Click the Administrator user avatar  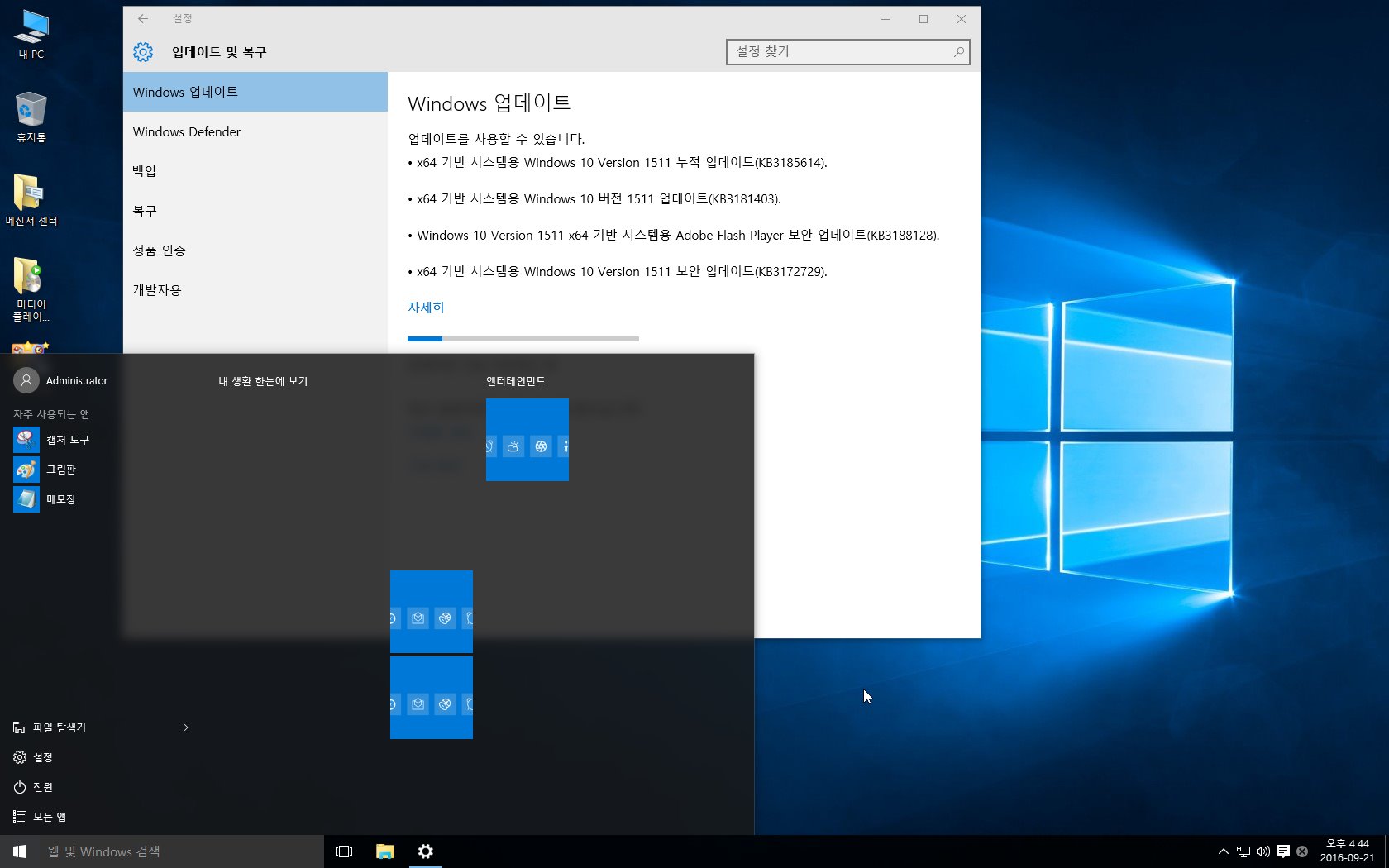(26, 380)
